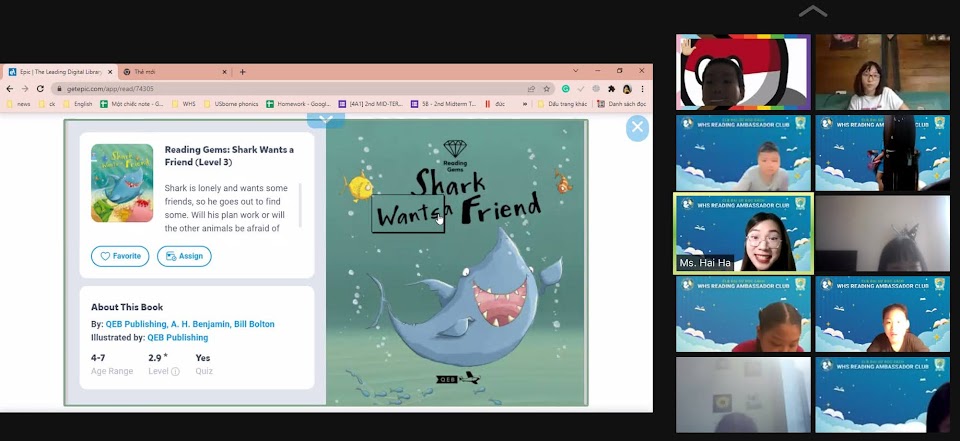960x441 pixels.
Task: Open the tab search dropdown chevron
Action: click(x=576, y=71)
